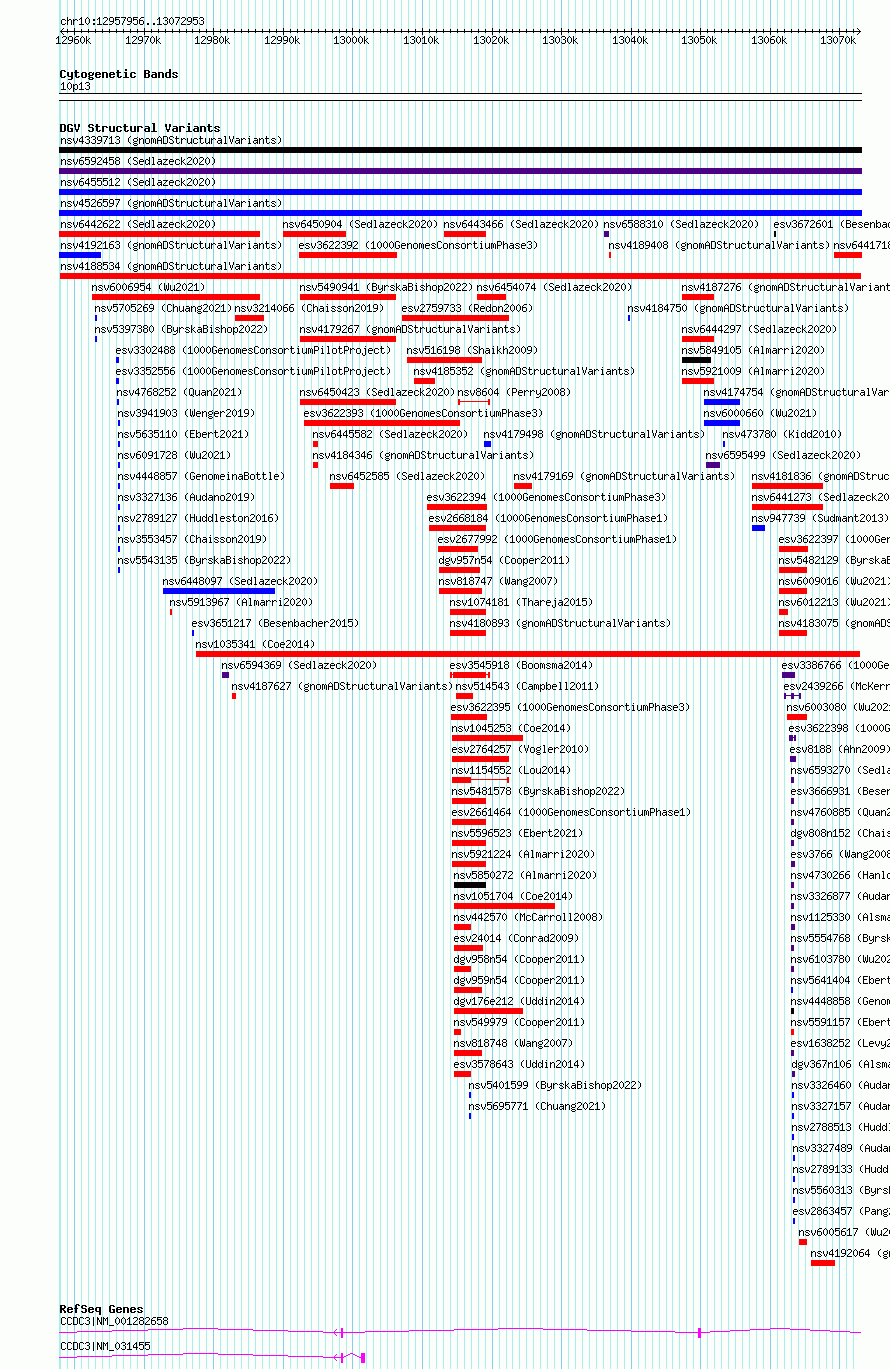The height and width of the screenshot is (1369, 890).
Task: Click the red bar under nsv6006954
Action: (x=176, y=297)
